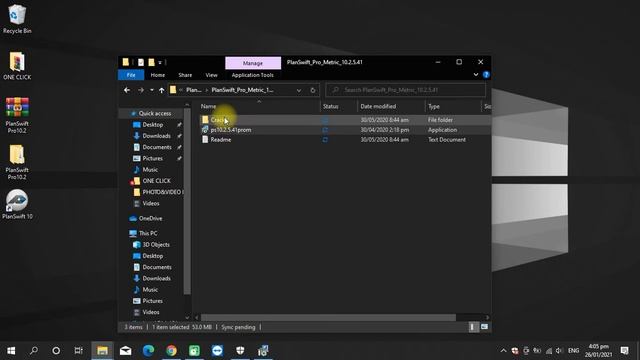This screenshot has width=640, height=360.
Task: Switch to details view in status bar
Action: pyautogui.click(x=473, y=327)
